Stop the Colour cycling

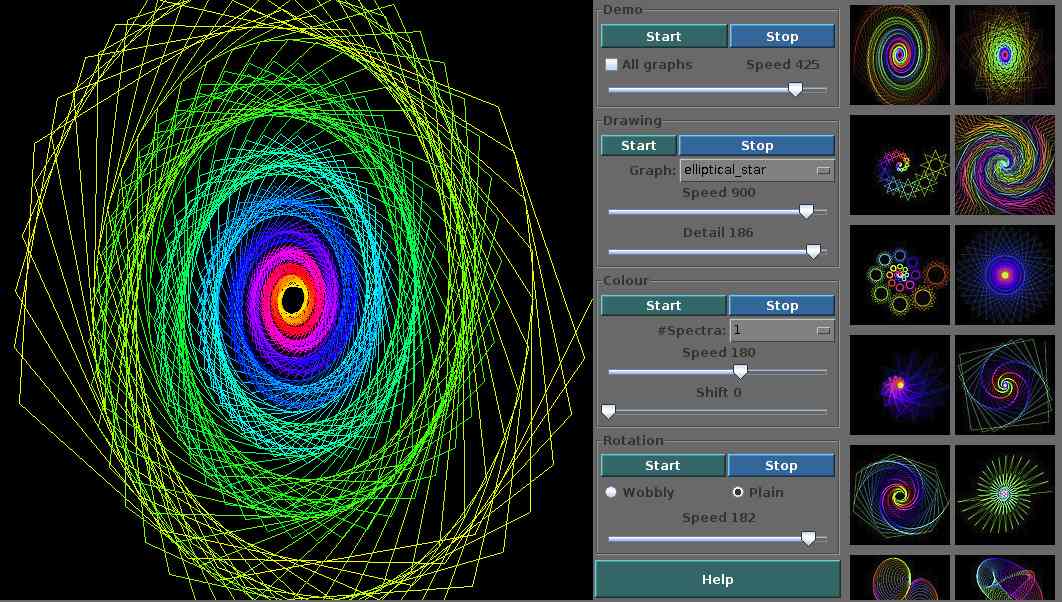coord(782,305)
